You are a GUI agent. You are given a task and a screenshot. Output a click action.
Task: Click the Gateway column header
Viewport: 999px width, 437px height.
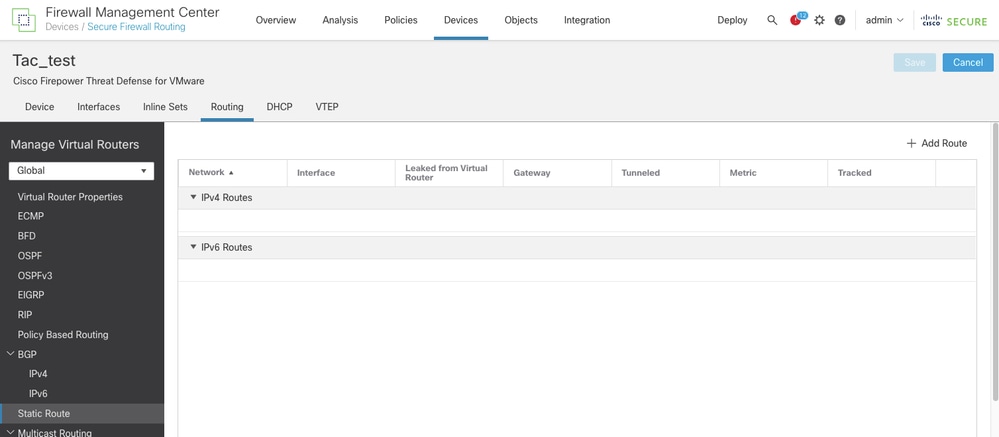[x=532, y=173]
